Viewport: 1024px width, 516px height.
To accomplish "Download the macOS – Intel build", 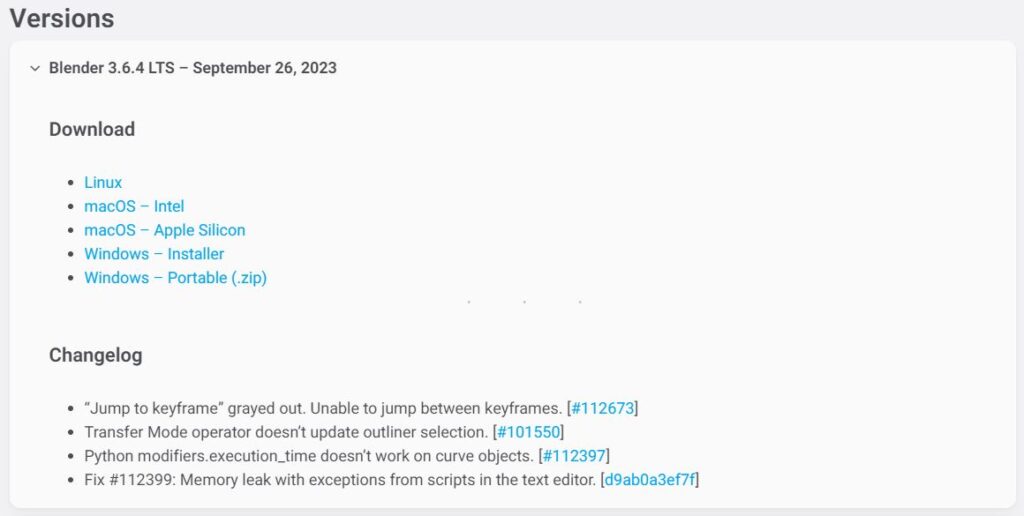I will click(134, 207).
